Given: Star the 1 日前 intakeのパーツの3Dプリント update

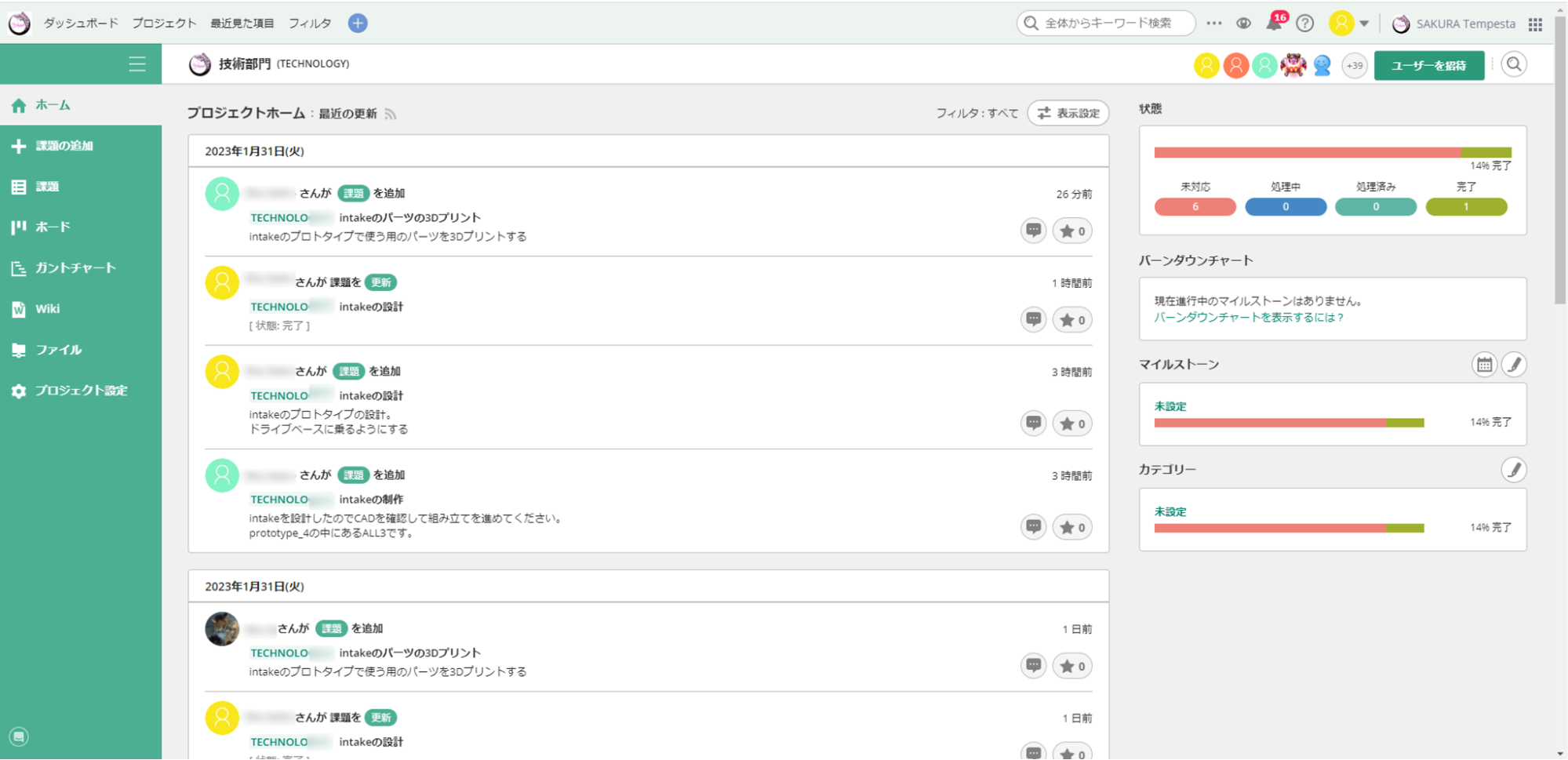Looking at the screenshot, I should 1072,666.
